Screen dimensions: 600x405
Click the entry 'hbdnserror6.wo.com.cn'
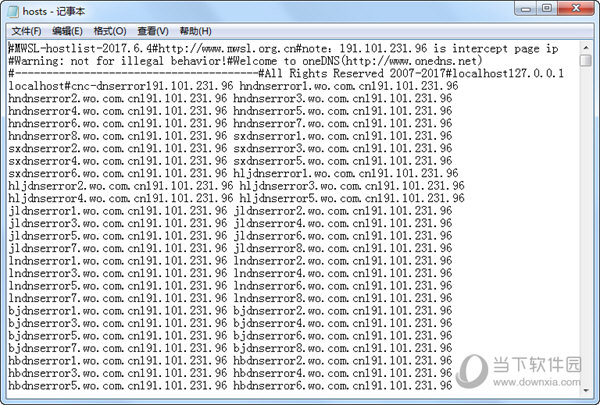coord(298,385)
